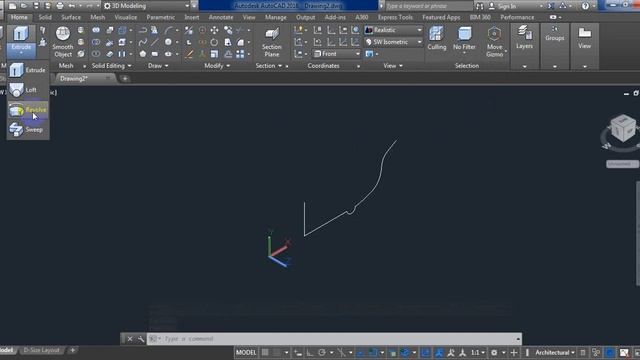The image size is (640, 360).
Task: Click the Array tool in Modify
Action: [240, 54]
